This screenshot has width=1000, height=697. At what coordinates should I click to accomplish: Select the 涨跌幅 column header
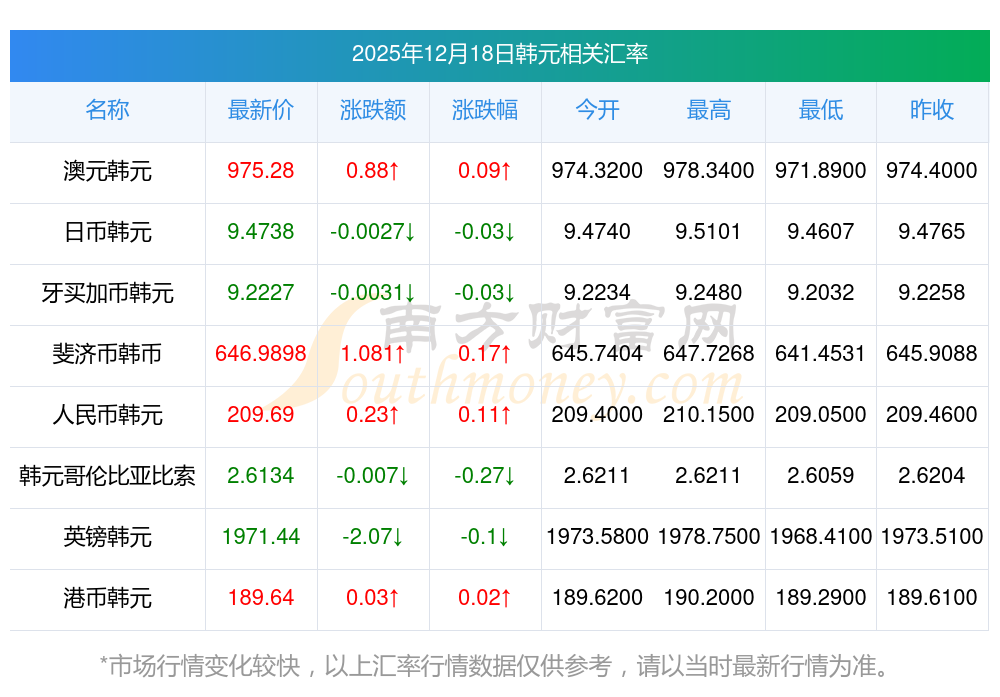[x=485, y=110]
